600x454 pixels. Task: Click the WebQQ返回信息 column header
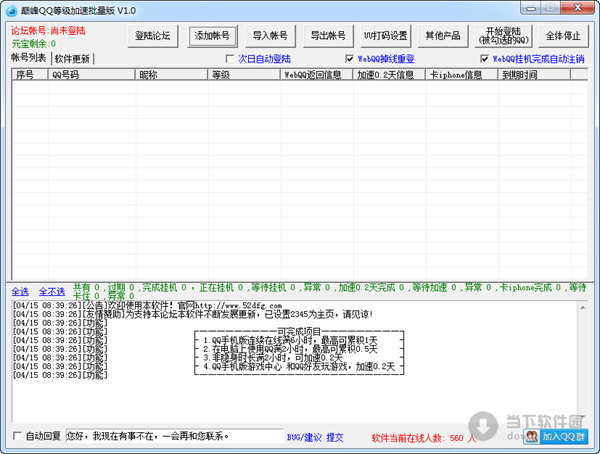click(x=317, y=75)
